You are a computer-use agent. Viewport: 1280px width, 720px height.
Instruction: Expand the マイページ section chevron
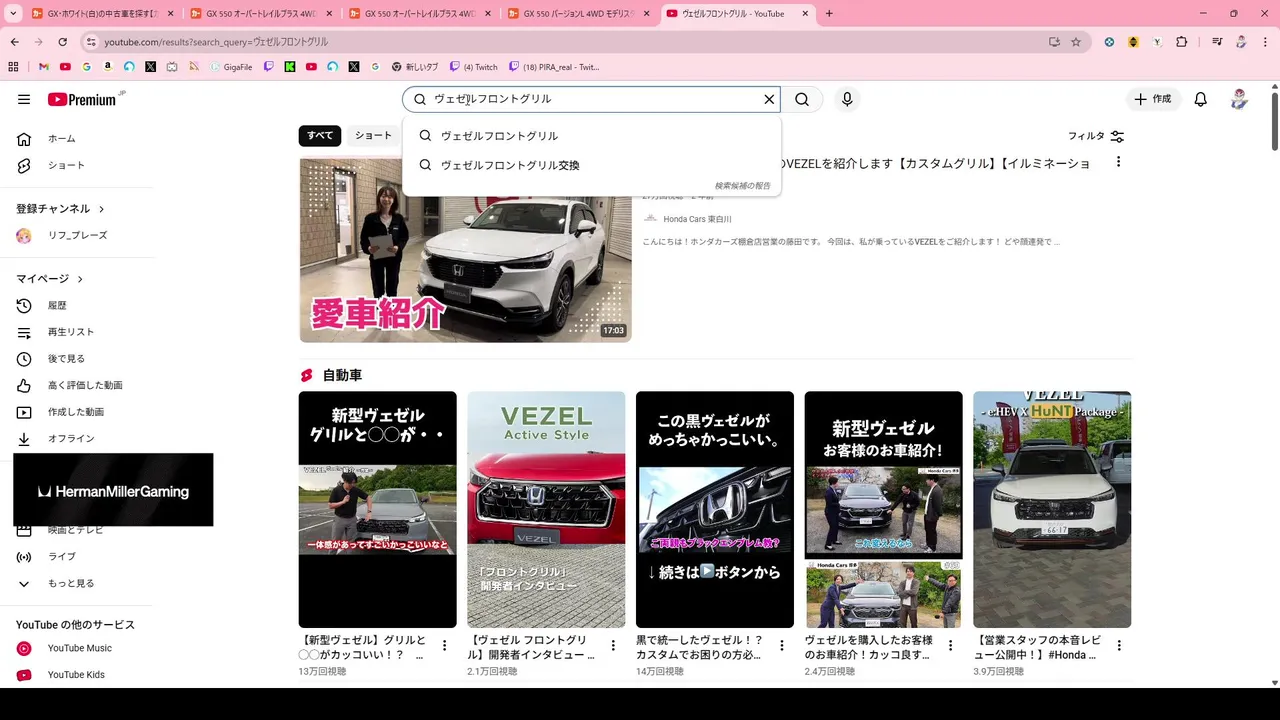pyautogui.click(x=80, y=279)
